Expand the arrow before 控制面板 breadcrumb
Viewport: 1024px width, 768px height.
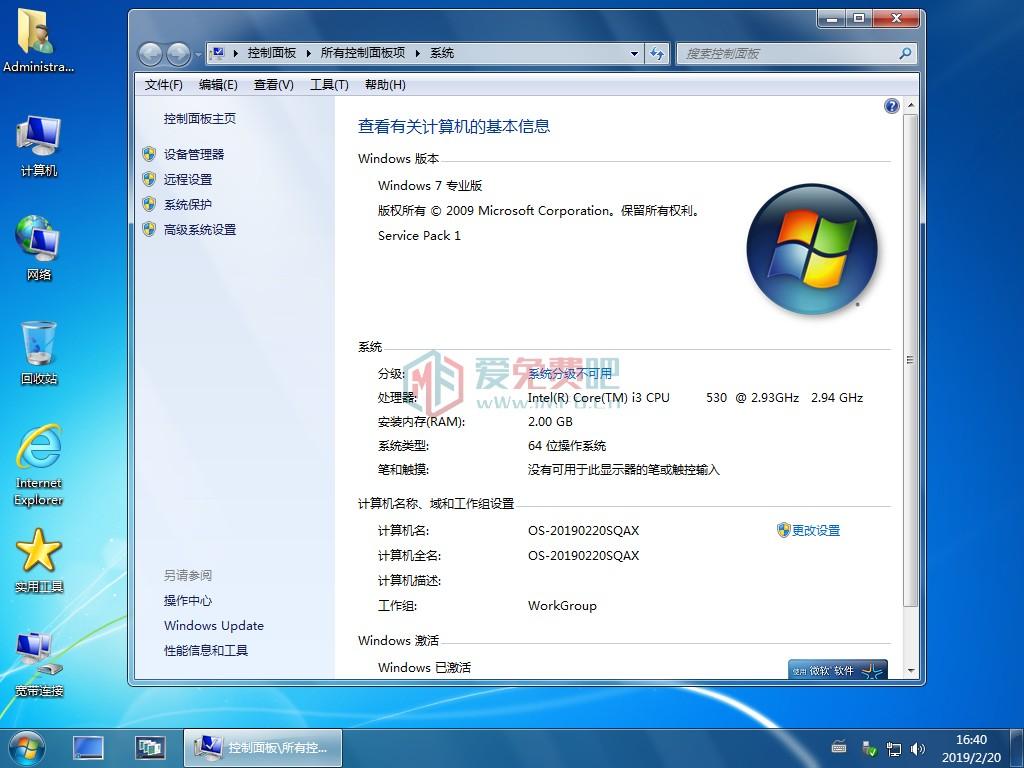pos(236,54)
